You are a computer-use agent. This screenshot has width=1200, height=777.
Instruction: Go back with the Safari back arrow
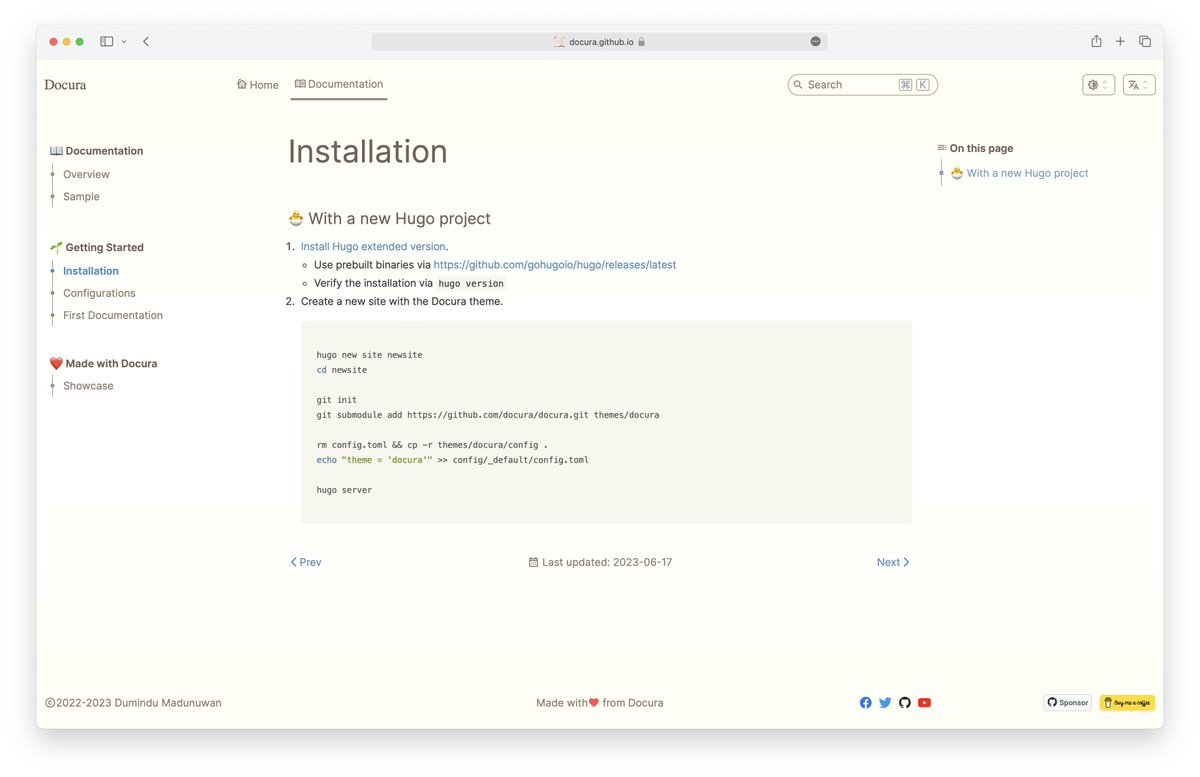coord(146,41)
